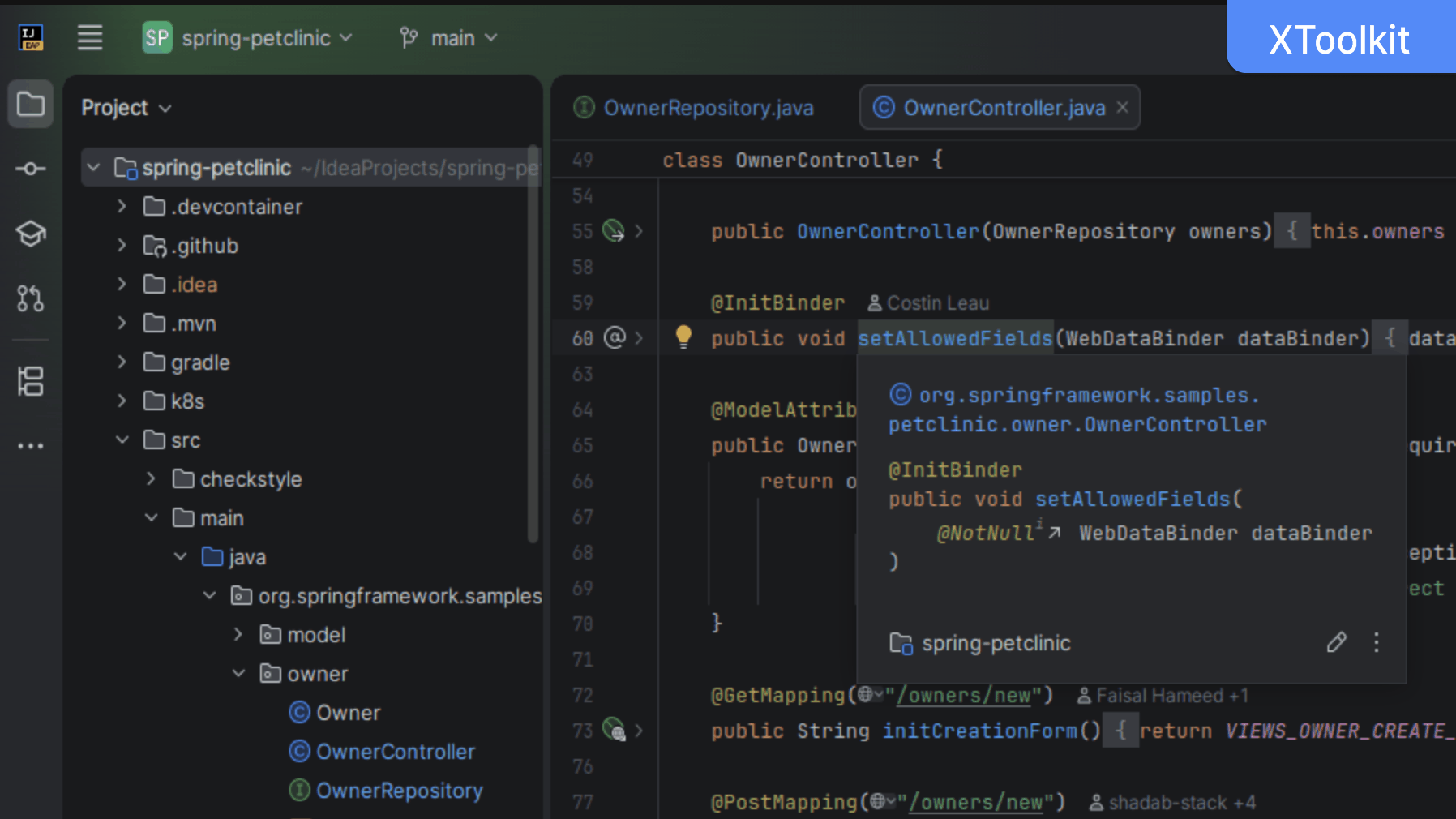Open the Commit tool window
This screenshot has height=819, width=1456.
[x=30, y=169]
